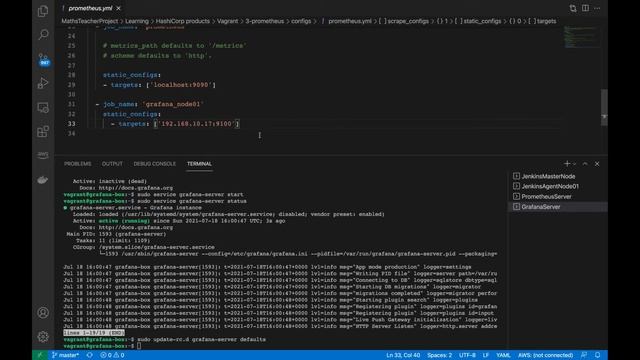Click the editor minimap
Viewport: 640px width, 360px height.
coord(581,37)
